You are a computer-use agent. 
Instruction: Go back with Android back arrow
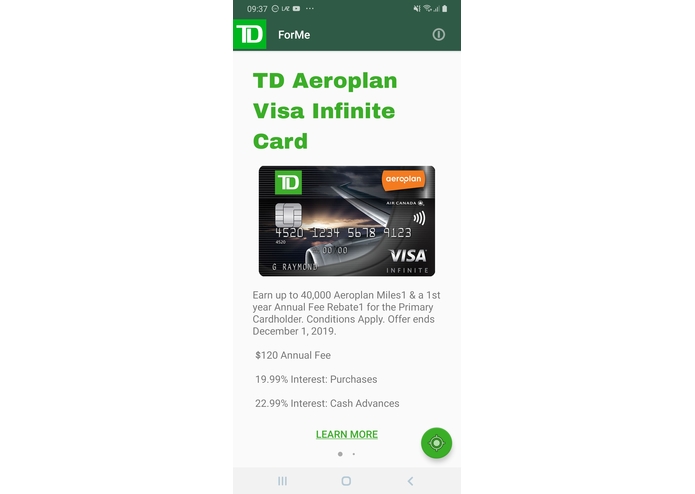click(x=410, y=481)
